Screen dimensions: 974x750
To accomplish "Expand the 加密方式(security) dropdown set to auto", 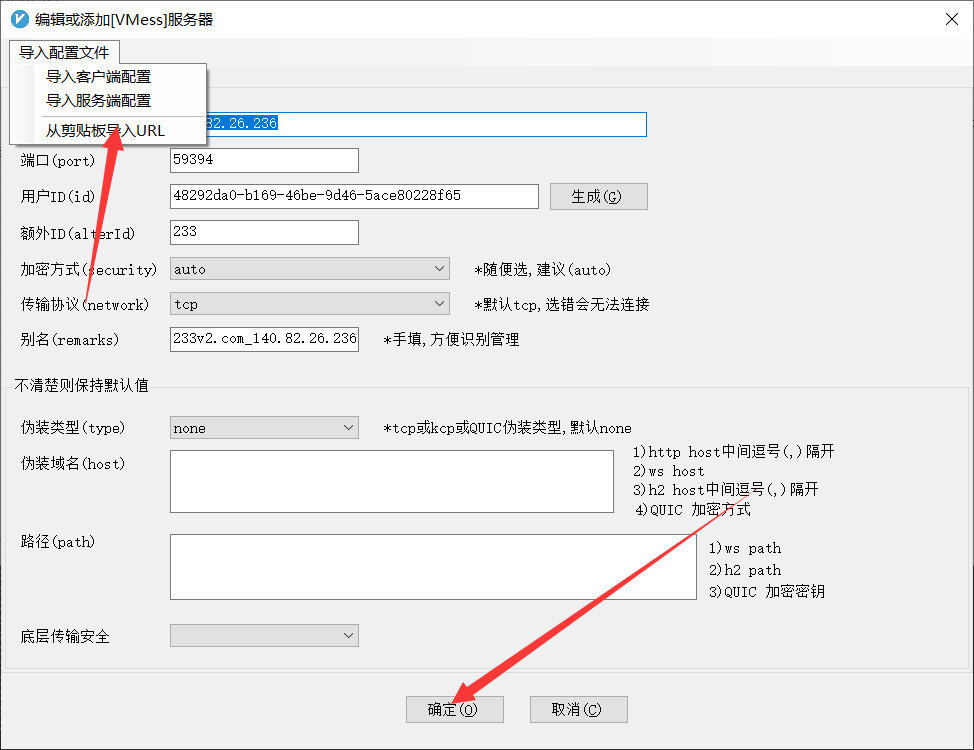I will [310, 269].
